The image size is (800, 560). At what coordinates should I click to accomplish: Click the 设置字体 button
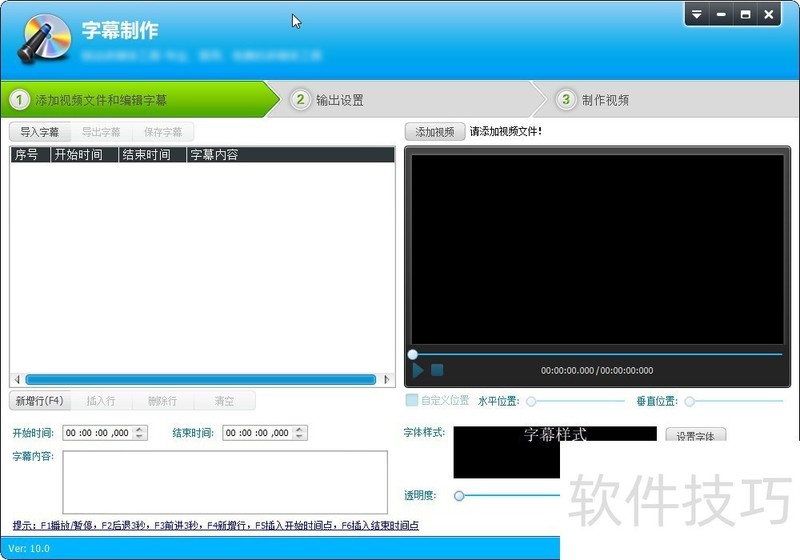pos(695,435)
